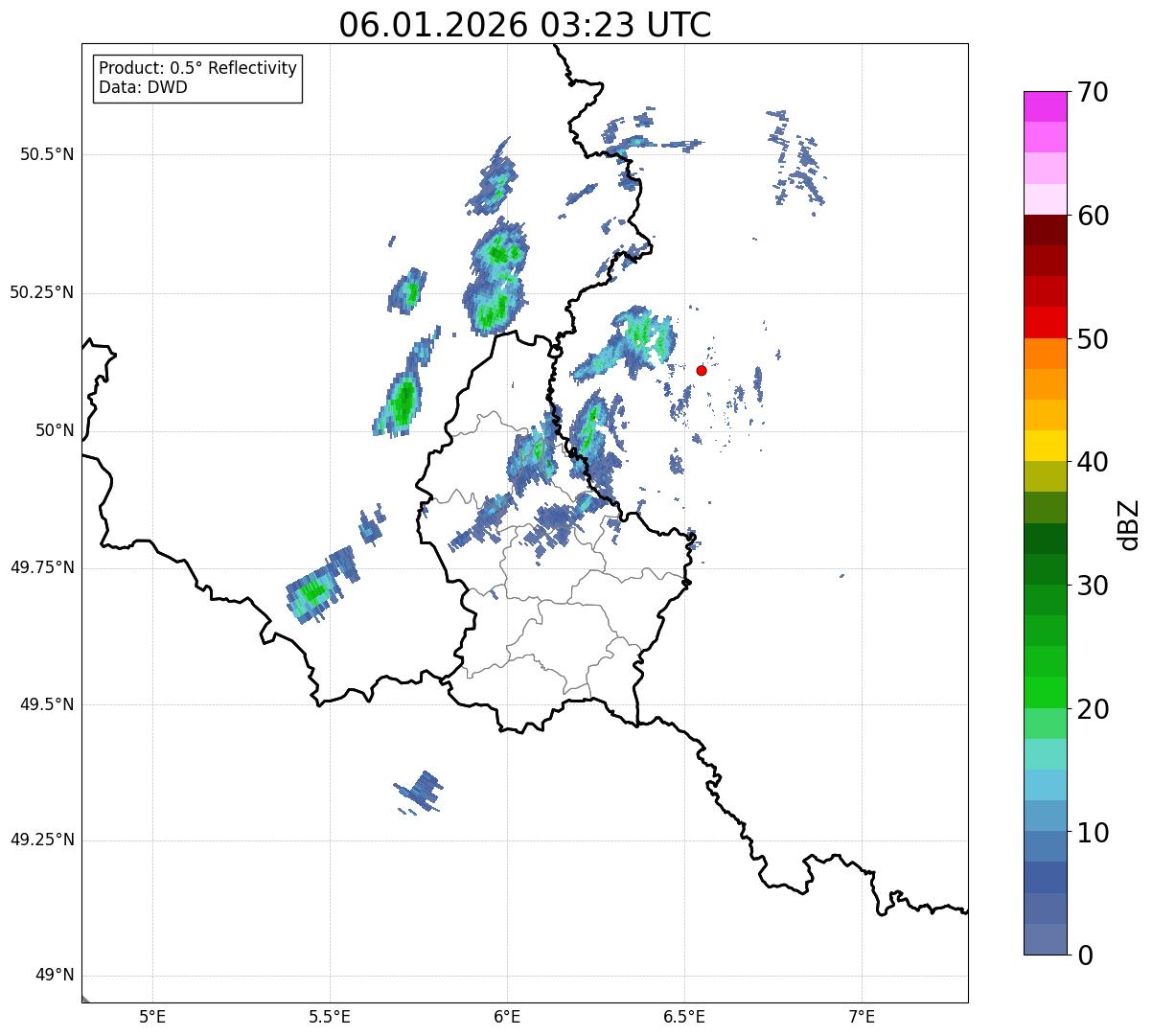
Task: Click the colorbar tick label 40
Action: coord(1093,462)
